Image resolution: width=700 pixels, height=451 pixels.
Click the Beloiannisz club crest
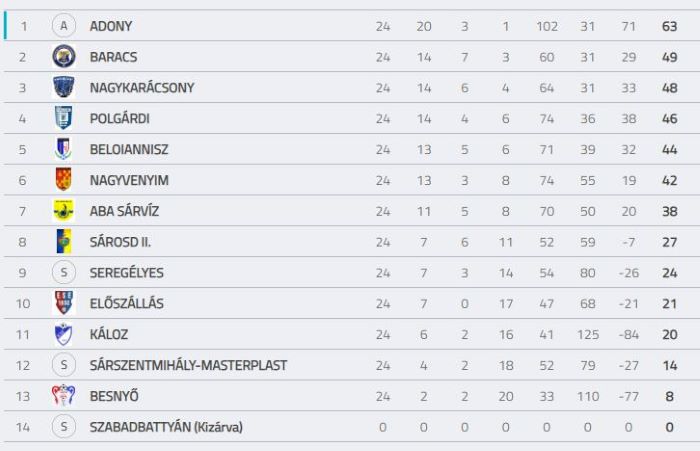pos(63,149)
